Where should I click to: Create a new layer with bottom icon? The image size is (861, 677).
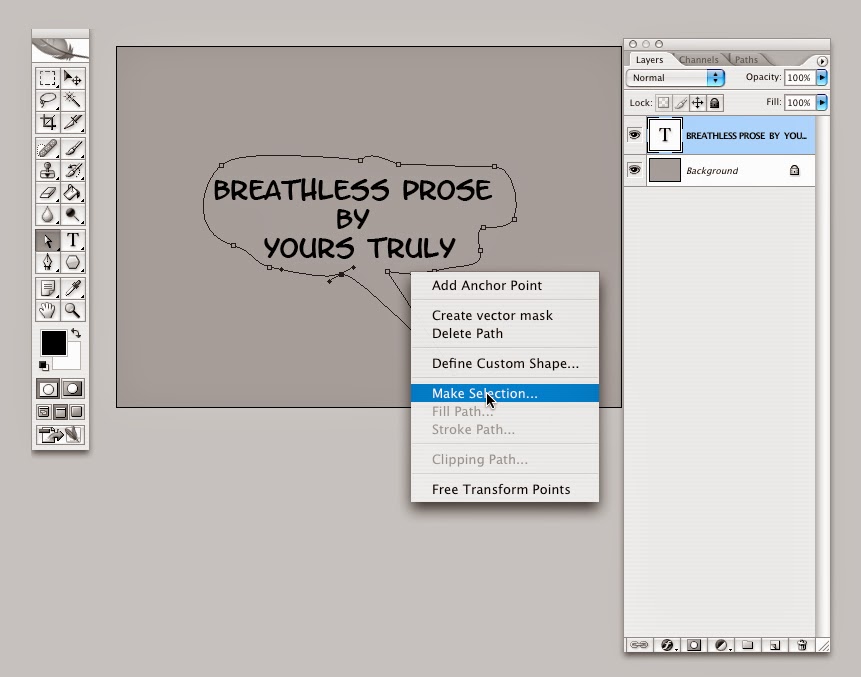pos(775,645)
